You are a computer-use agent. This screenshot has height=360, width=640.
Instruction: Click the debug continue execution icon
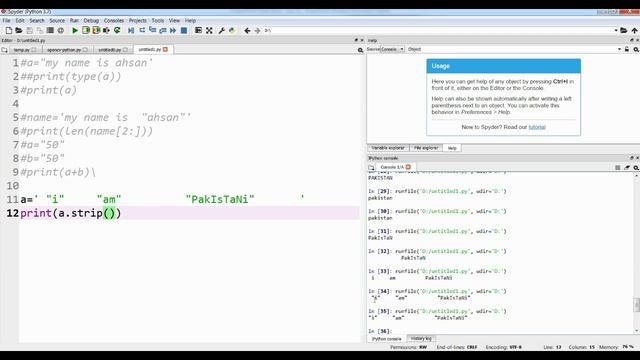[173, 30]
